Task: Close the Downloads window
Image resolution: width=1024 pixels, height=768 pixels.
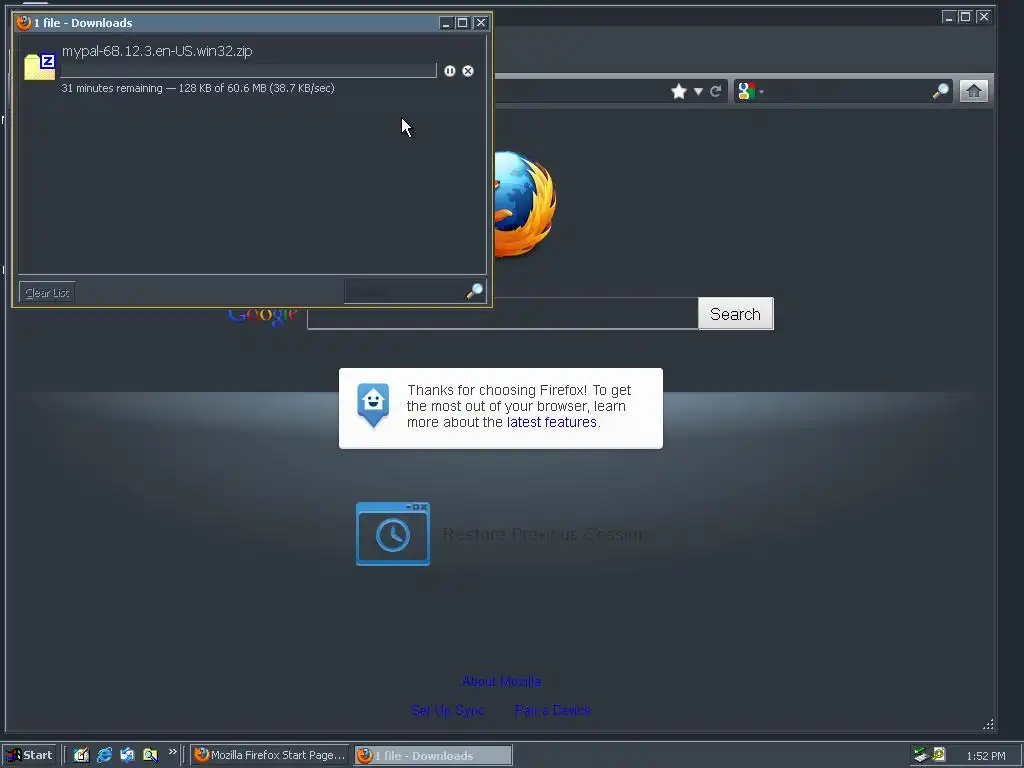Action: (481, 23)
